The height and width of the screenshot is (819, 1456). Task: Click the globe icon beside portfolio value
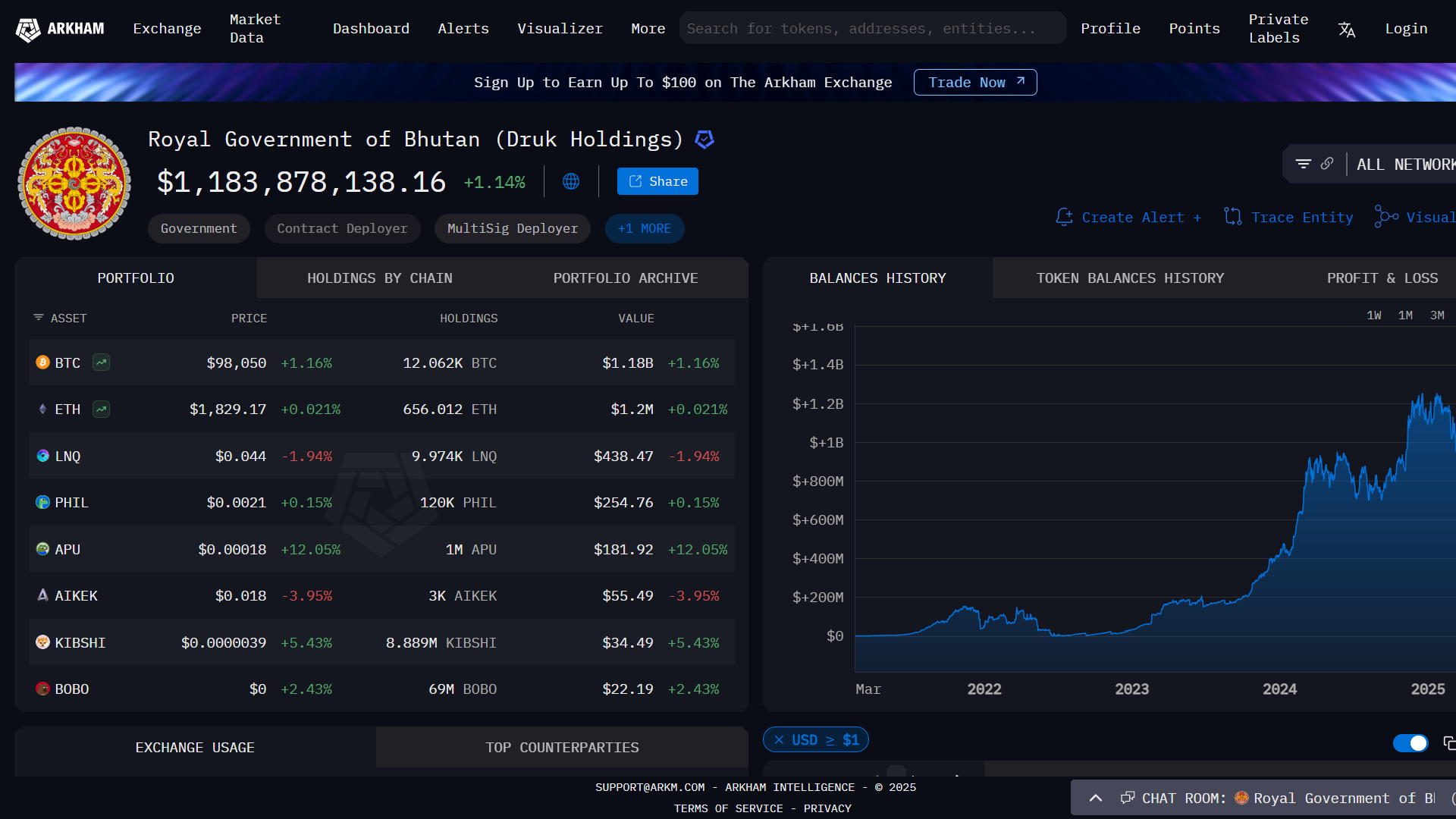pyautogui.click(x=571, y=181)
